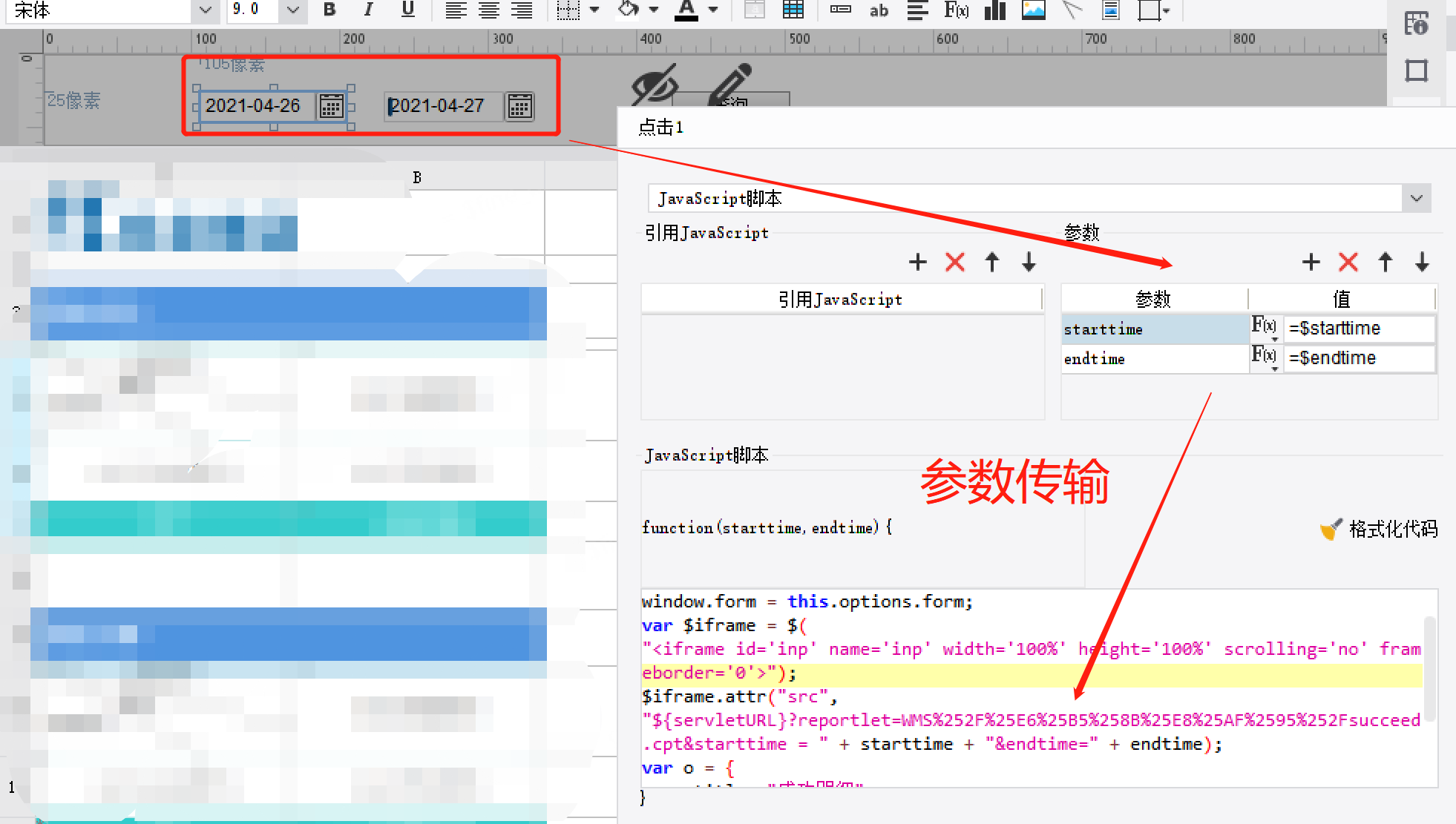1456x824 pixels.
Task: Delete referenced JavaScript with red X
Action: (955, 262)
